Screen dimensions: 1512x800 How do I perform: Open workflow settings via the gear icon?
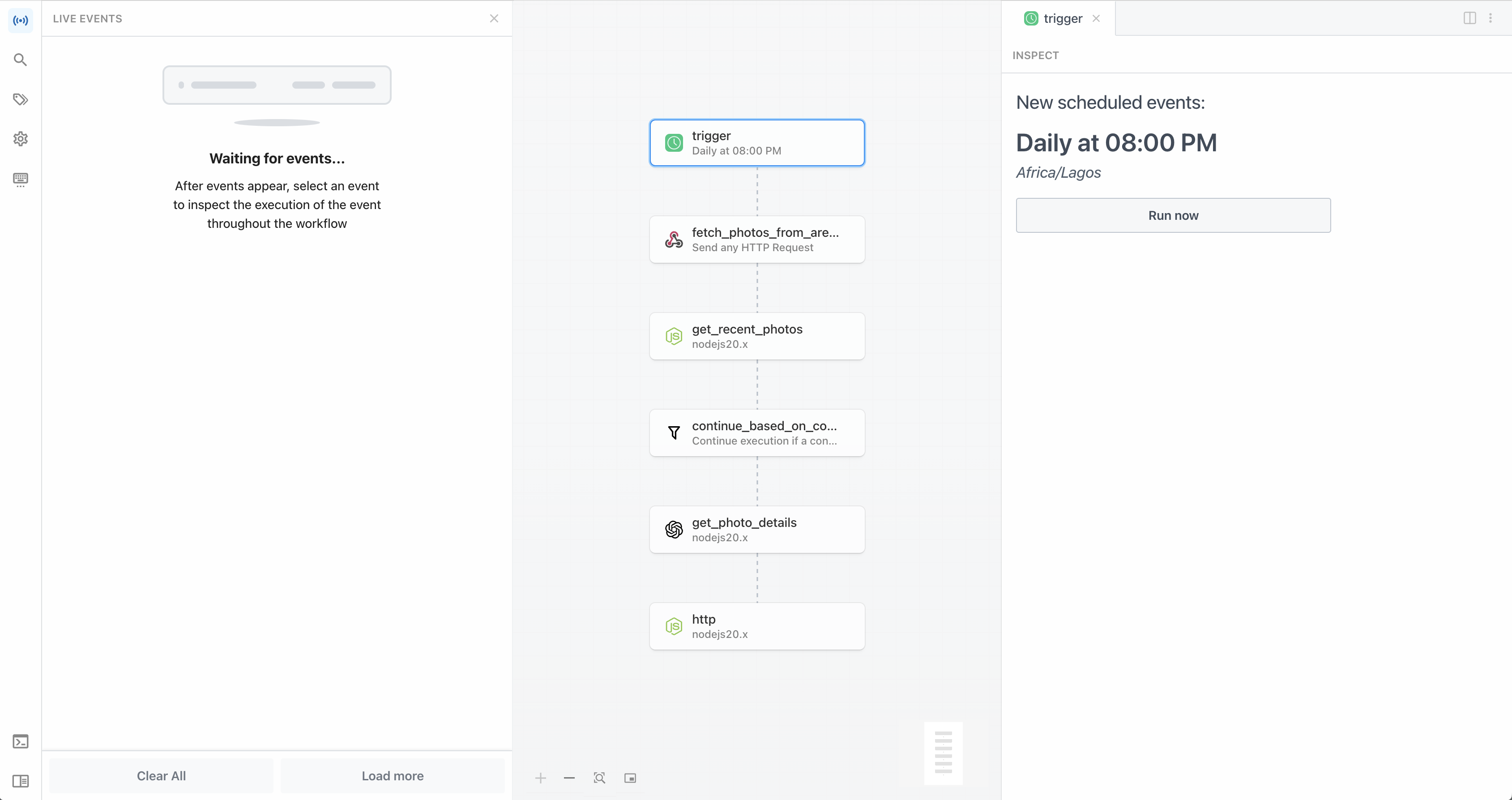coord(21,139)
